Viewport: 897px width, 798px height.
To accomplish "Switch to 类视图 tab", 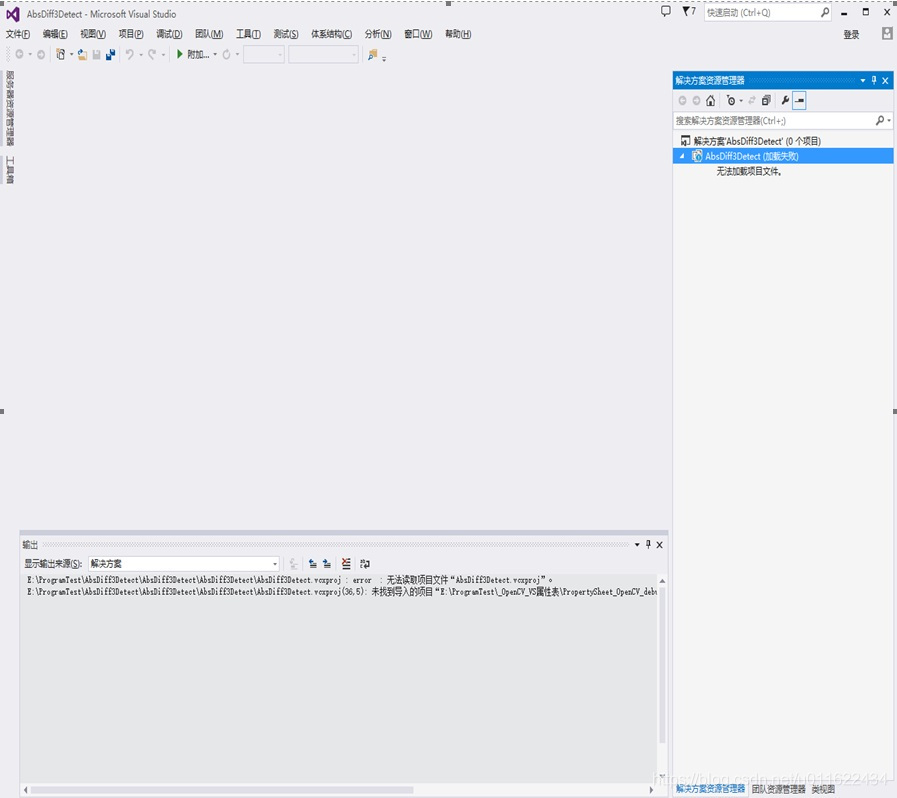I will [x=823, y=789].
